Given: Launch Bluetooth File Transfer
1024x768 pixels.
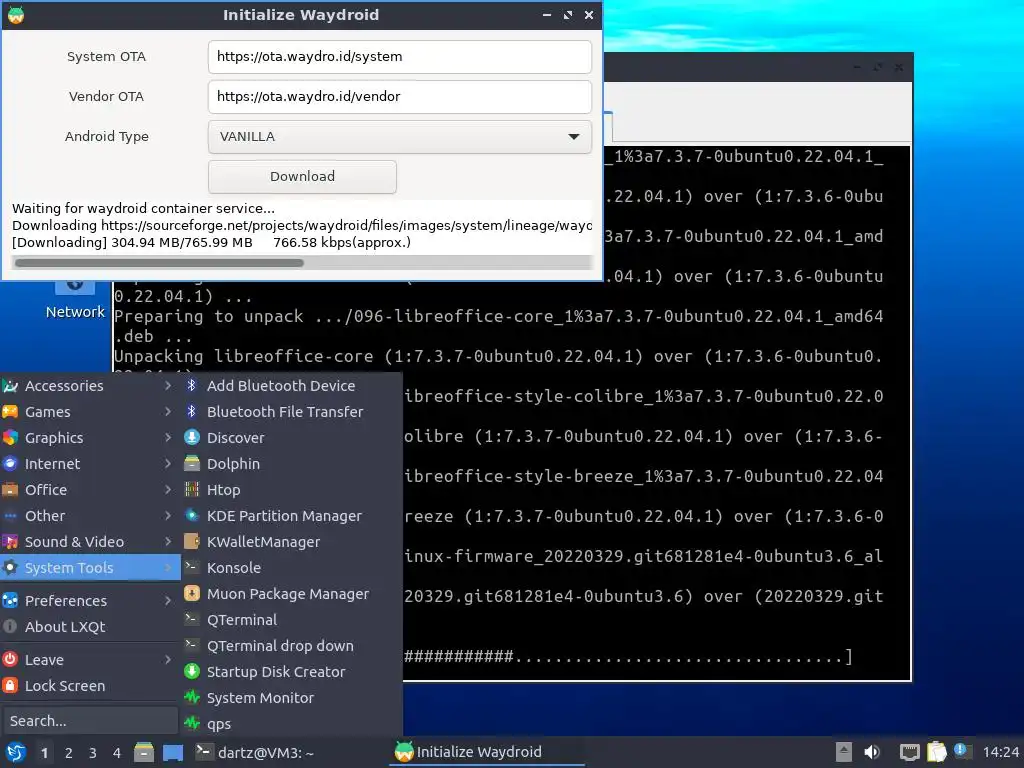Looking at the screenshot, I should (x=291, y=412).
